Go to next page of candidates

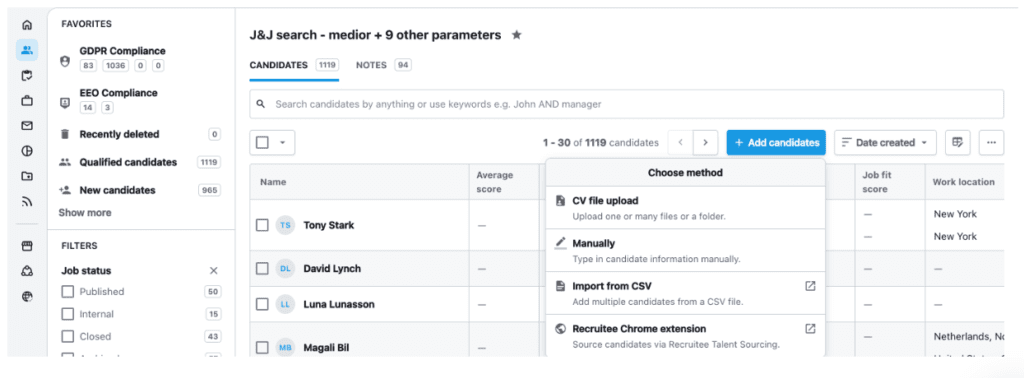705,142
